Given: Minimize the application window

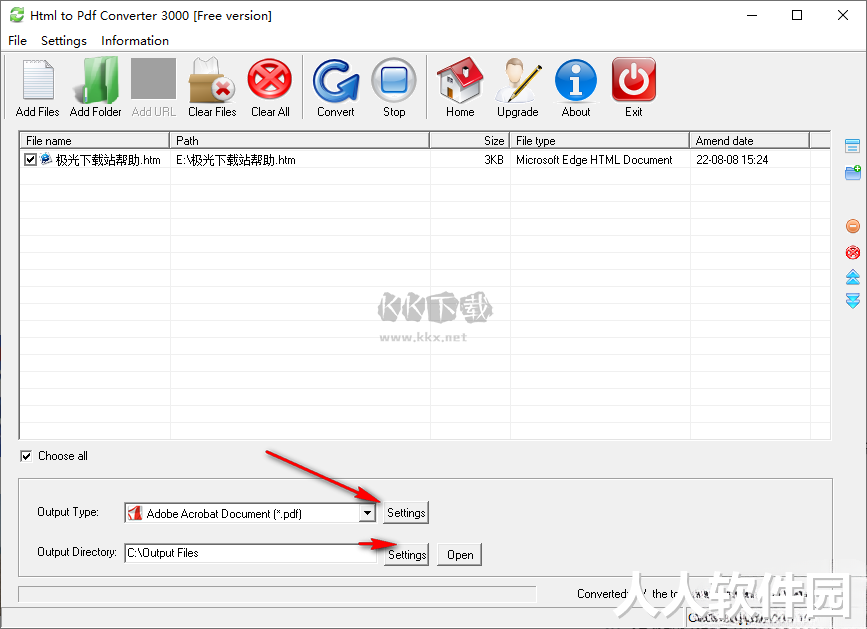Looking at the screenshot, I should pyautogui.click(x=752, y=15).
